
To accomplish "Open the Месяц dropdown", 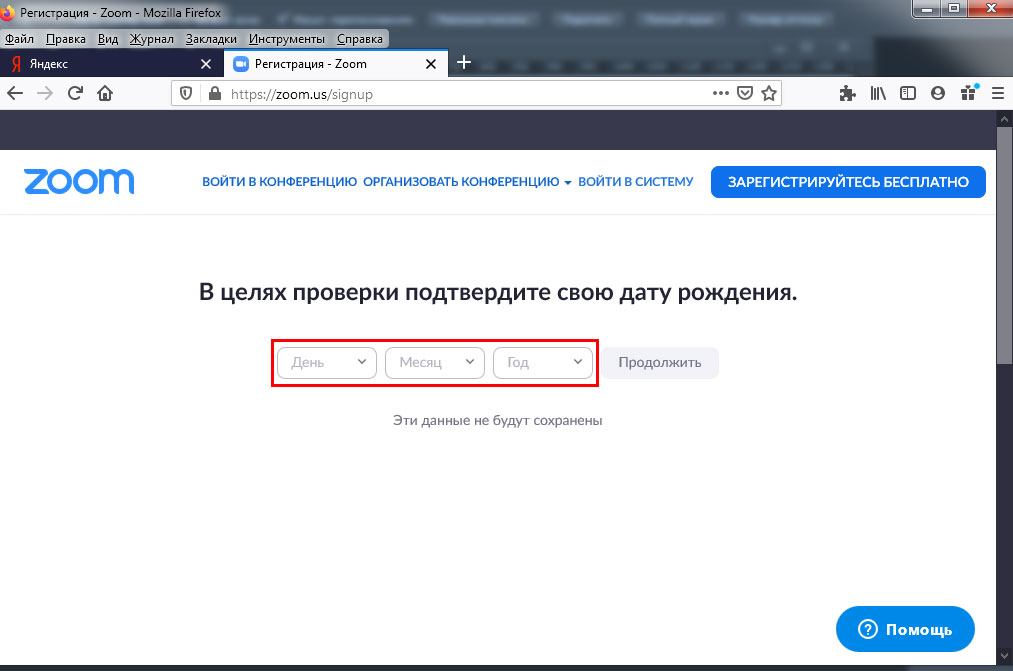I will click(434, 362).
